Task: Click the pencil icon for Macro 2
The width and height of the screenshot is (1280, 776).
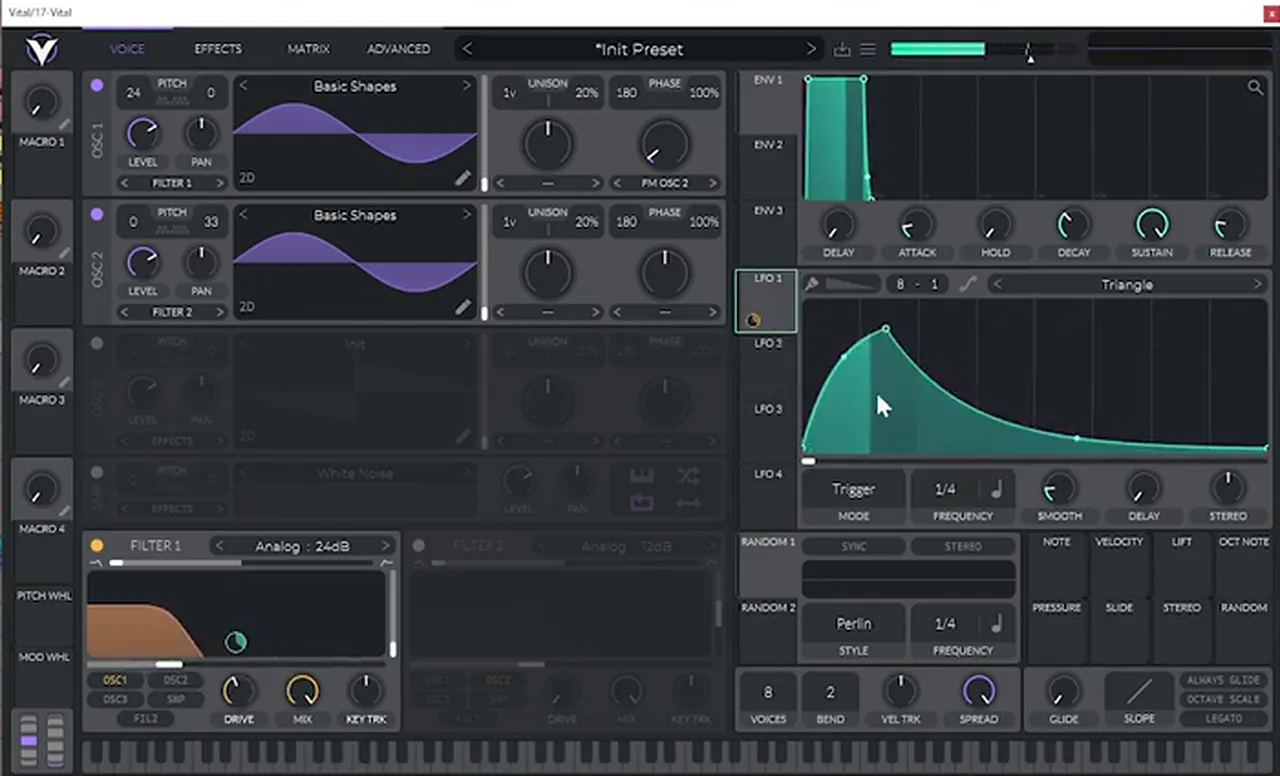Action: tap(65, 253)
